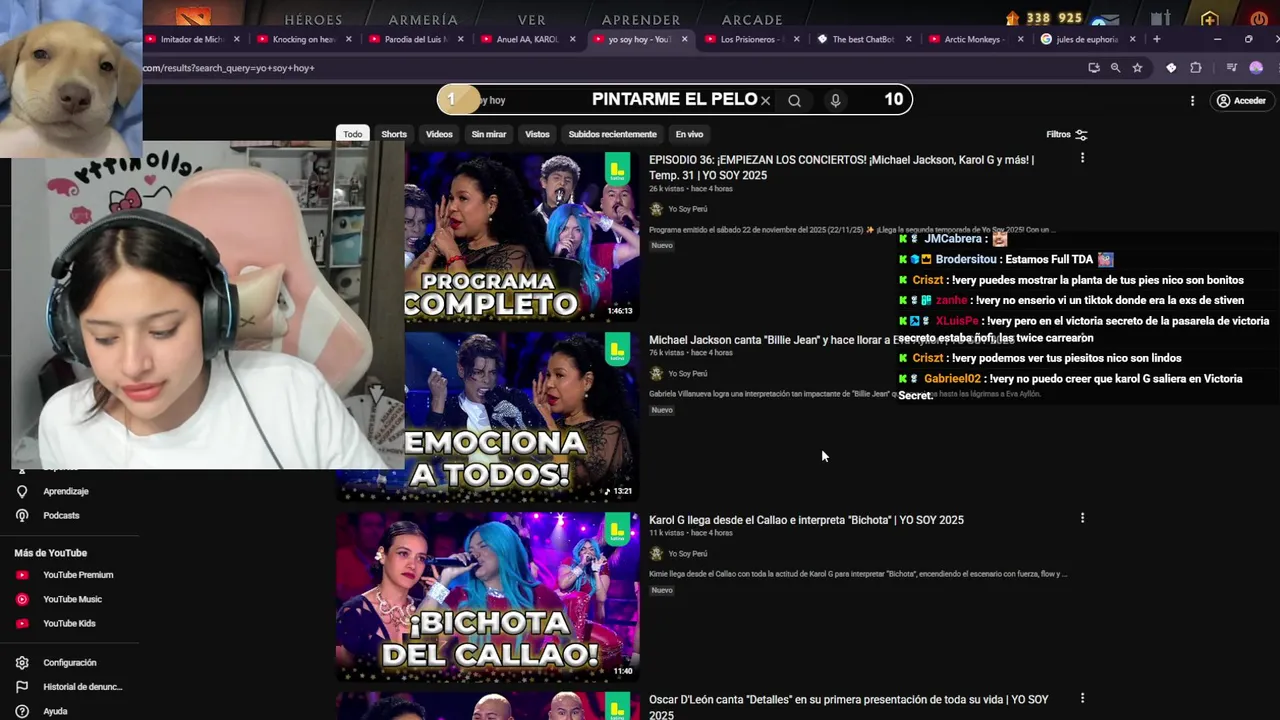Open the Extensions puzzle icon

tap(1195, 68)
